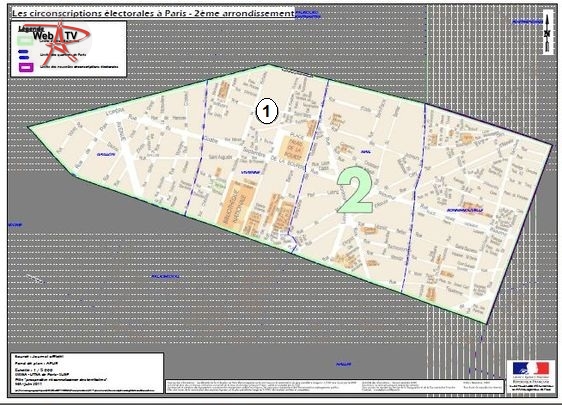562x405 pixels.
Task: Click the Palais de la Bourse building
Action: (293, 149)
